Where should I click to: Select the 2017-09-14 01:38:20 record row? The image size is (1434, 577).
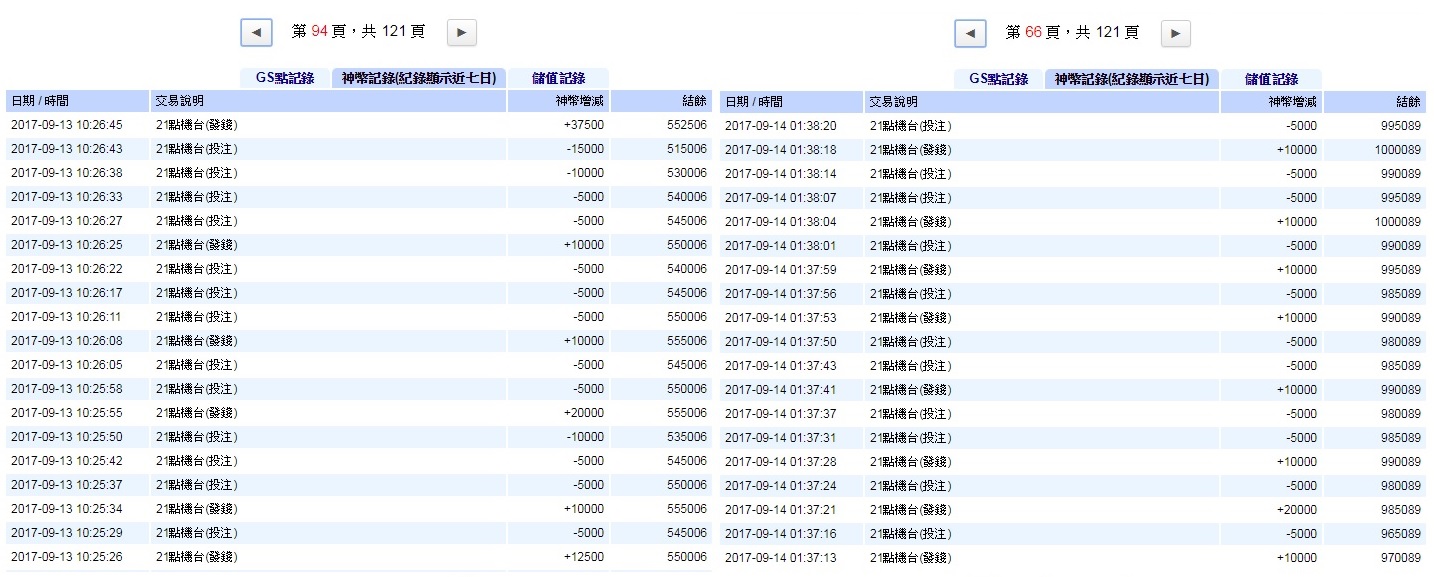point(780,126)
